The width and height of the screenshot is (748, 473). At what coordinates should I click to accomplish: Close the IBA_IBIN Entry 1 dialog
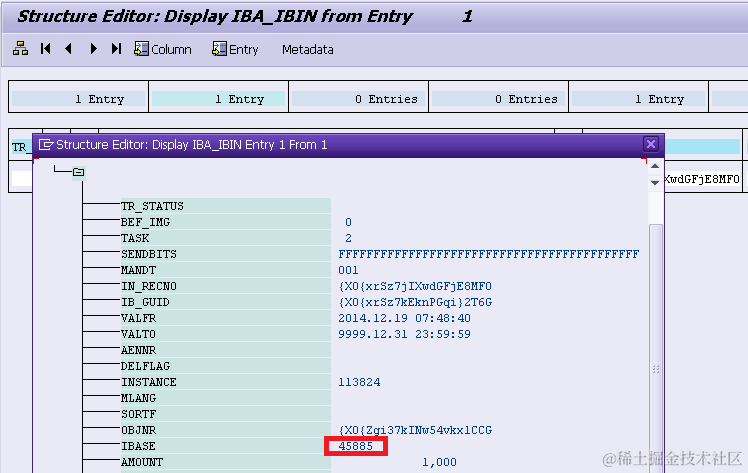[651, 144]
